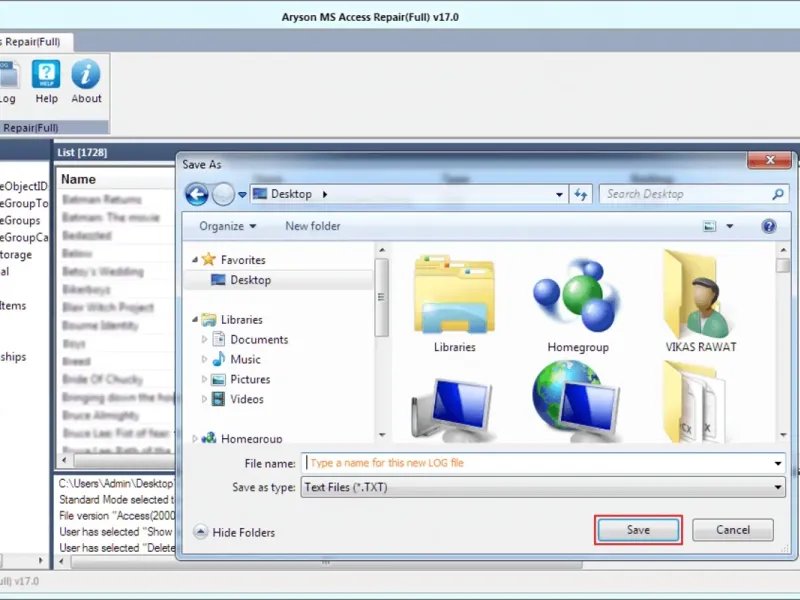Screen dimensions: 800x600
Task: Hide Folders with the toggle button
Action: pyautogui.click(x=234, y=532)
